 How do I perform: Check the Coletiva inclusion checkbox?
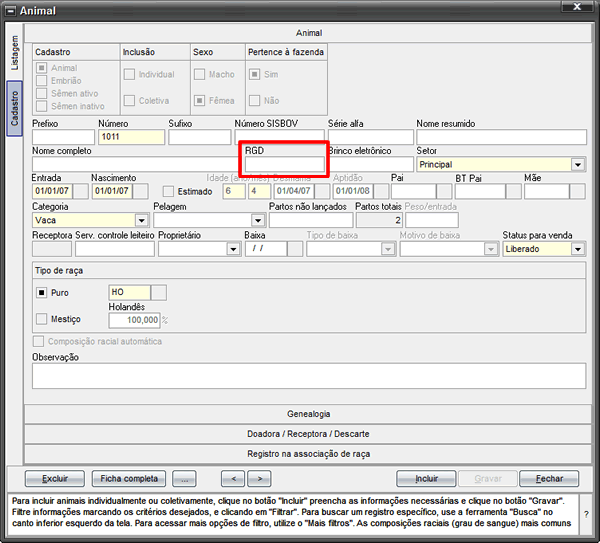[129, 101]
